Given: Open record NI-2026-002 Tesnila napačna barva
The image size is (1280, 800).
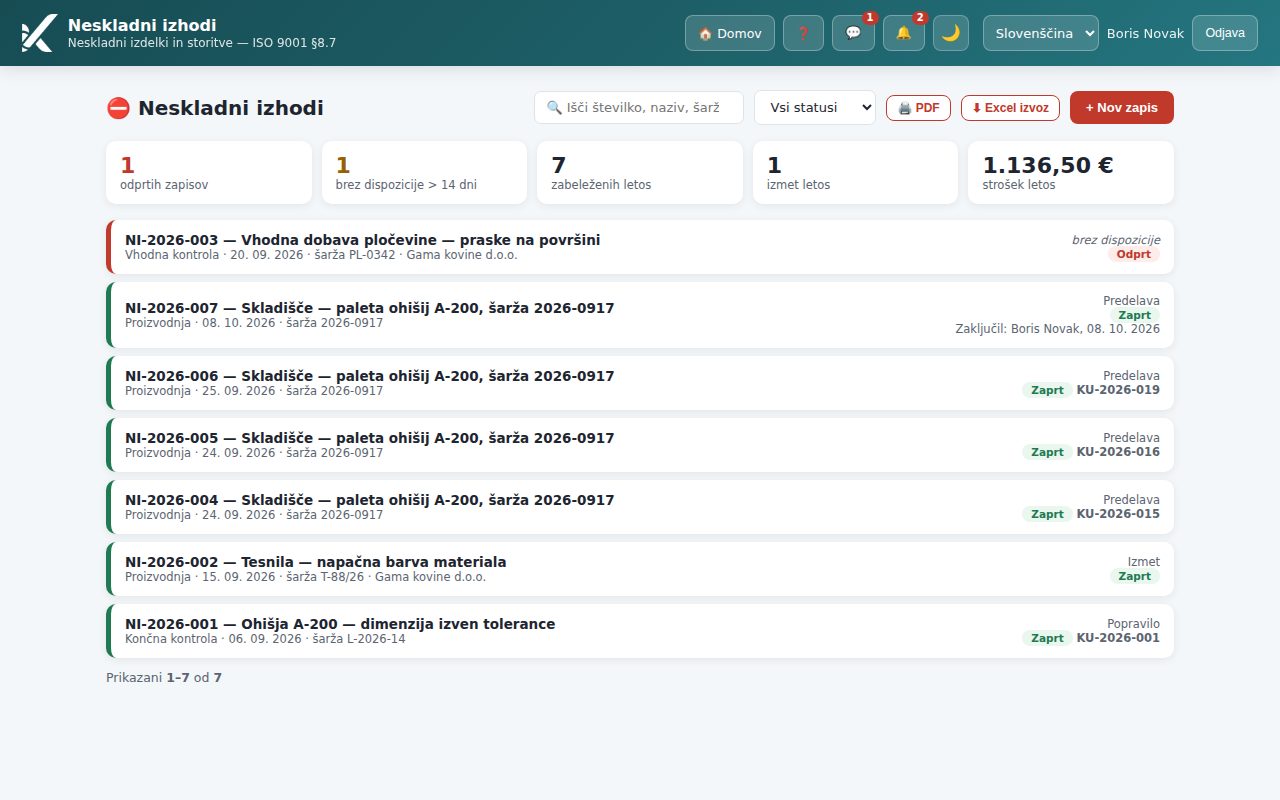Looking at the screenshot, I should (x=640, y=569).
